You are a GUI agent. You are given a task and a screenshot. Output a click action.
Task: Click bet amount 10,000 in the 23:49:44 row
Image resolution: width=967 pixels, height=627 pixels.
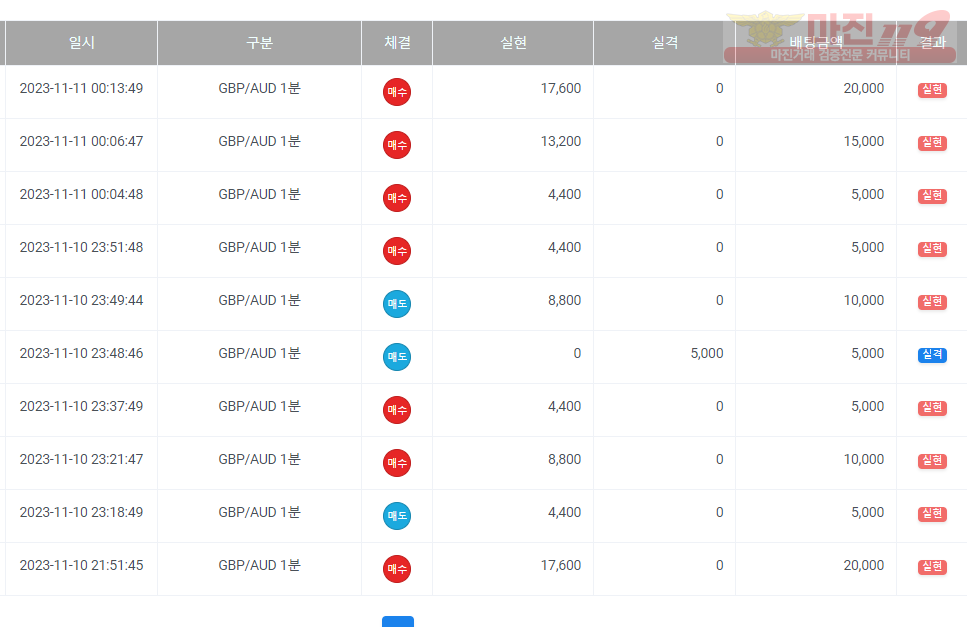863,300
